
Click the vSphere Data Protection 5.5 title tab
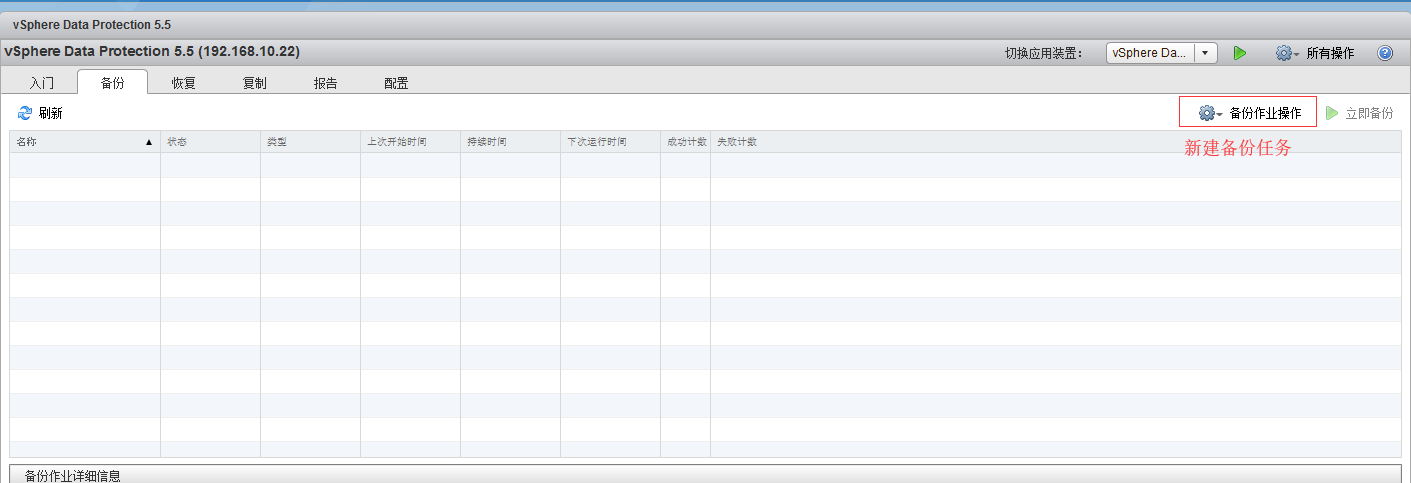pyautogui.click(x=92, y=24)
